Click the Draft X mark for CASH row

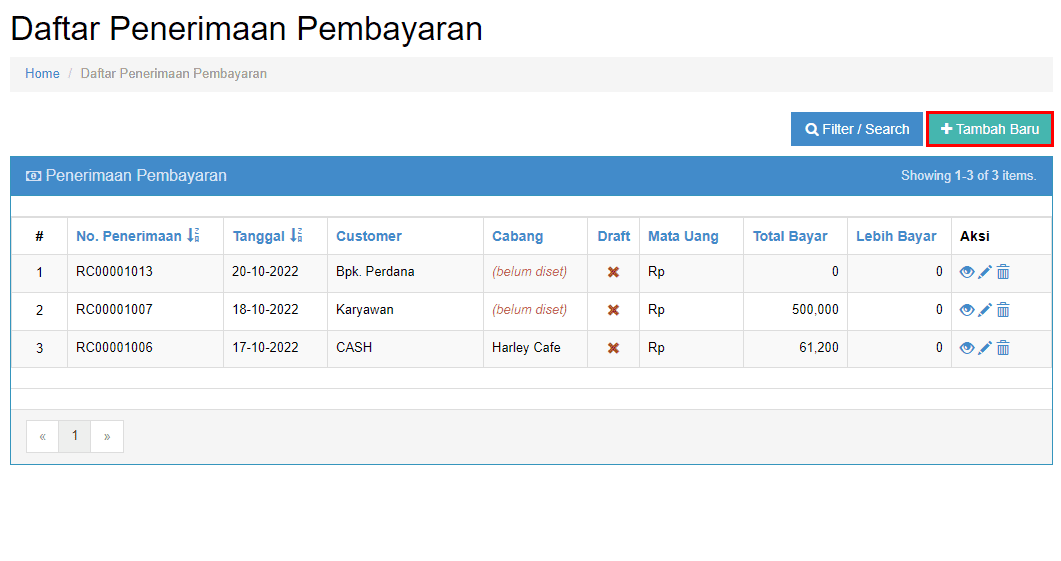click(613, 348)
